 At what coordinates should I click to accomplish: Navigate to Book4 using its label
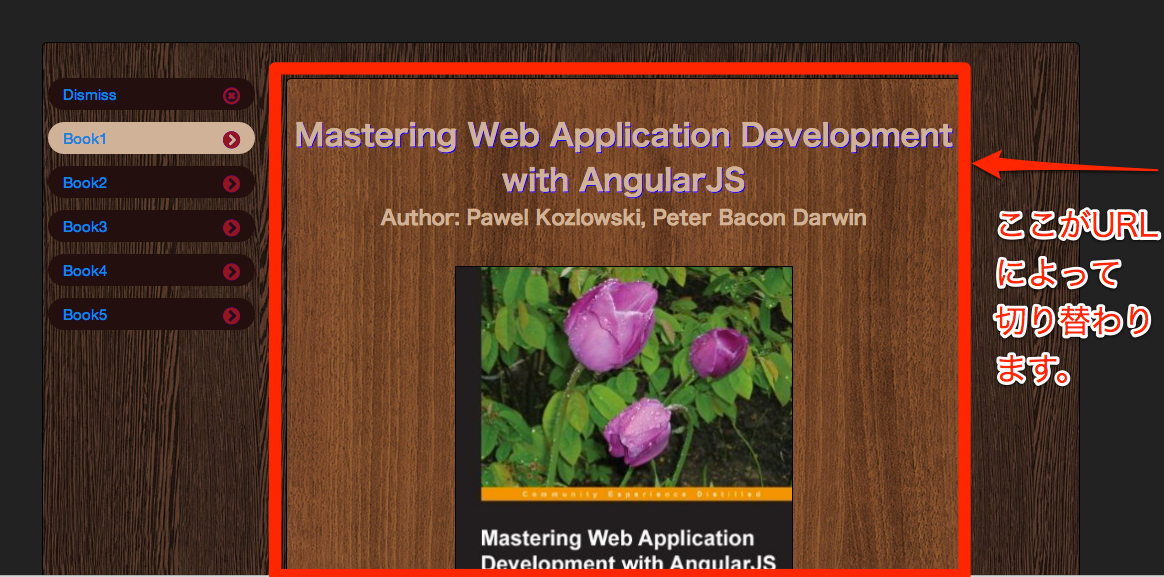(84, 271)
